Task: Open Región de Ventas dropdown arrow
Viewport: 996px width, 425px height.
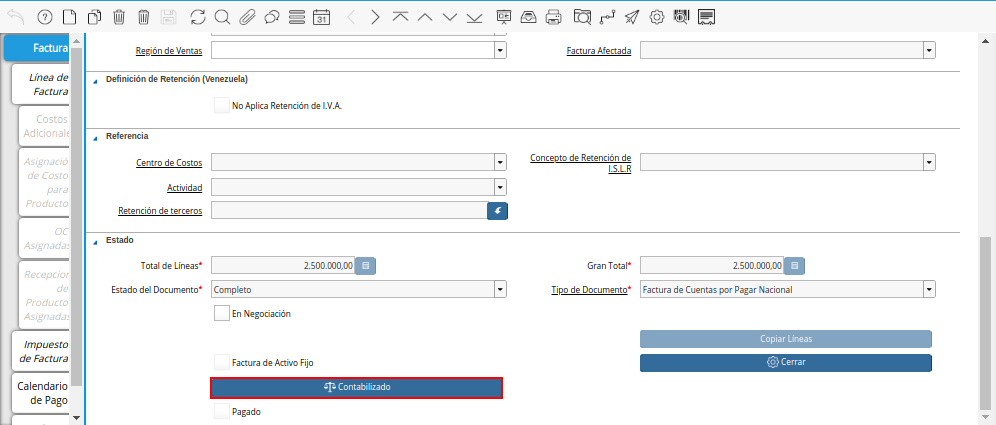Action: pyautogui.click(x=501, y=50)
